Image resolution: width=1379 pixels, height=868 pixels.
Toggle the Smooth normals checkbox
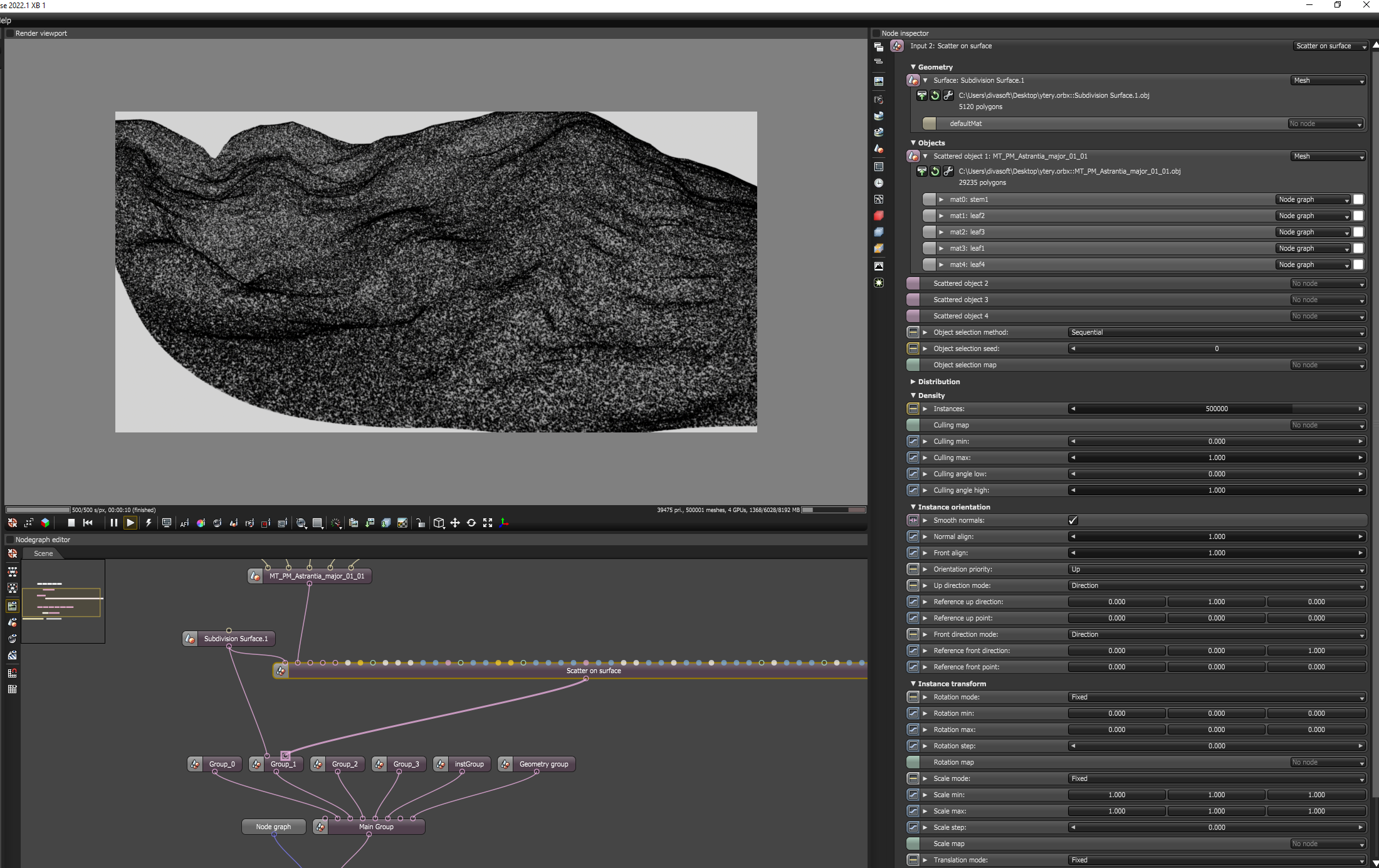1073,520
